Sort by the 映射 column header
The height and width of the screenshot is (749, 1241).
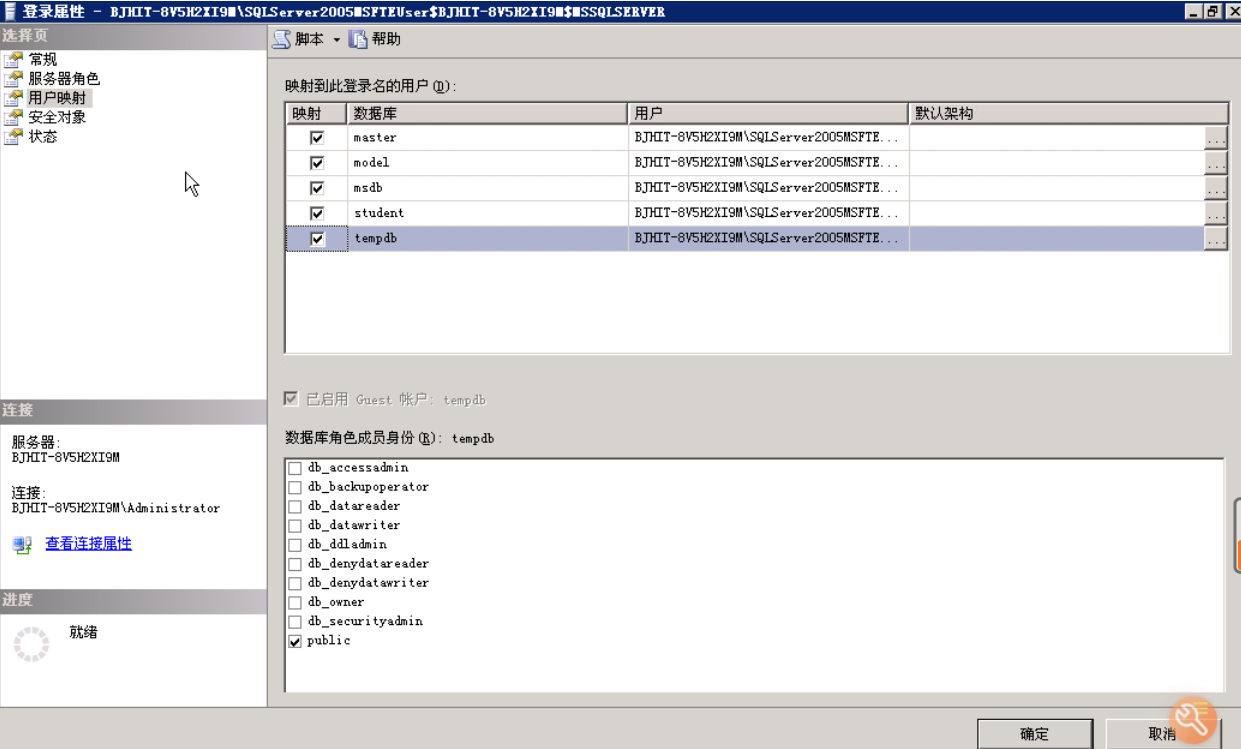click(x=316, y=113)
